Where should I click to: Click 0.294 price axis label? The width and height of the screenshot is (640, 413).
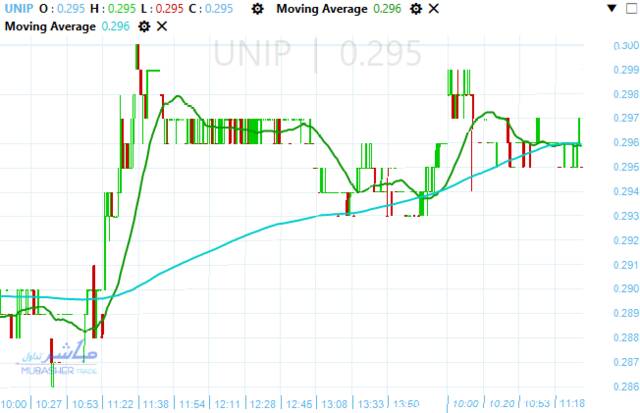(626, 191)
